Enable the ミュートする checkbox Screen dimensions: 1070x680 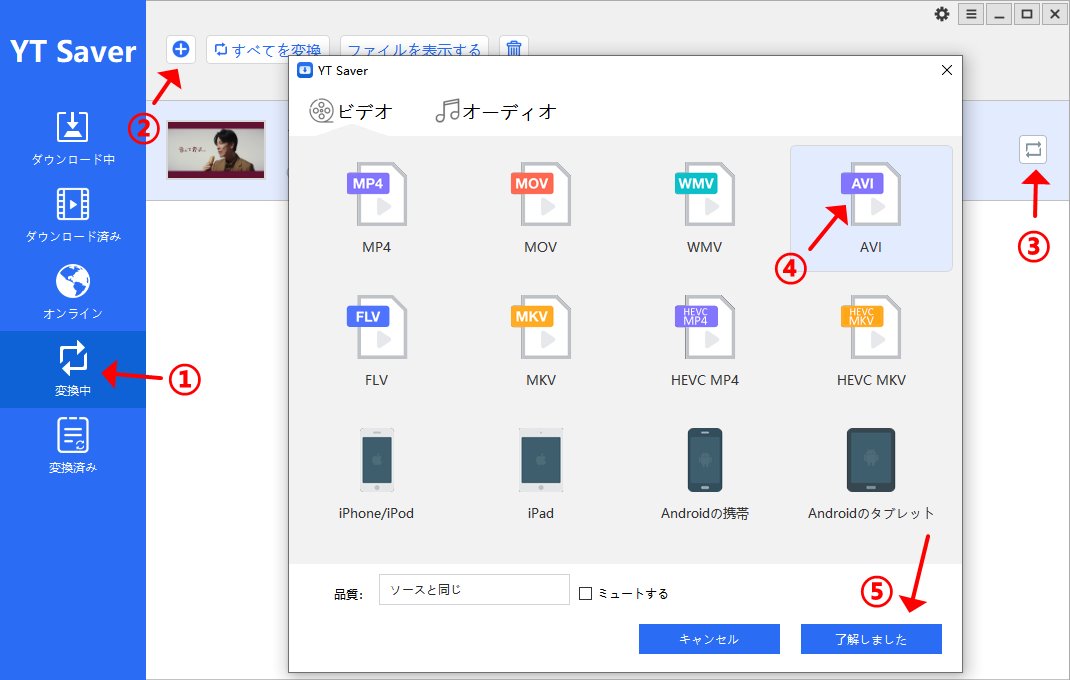coord(585,593)
